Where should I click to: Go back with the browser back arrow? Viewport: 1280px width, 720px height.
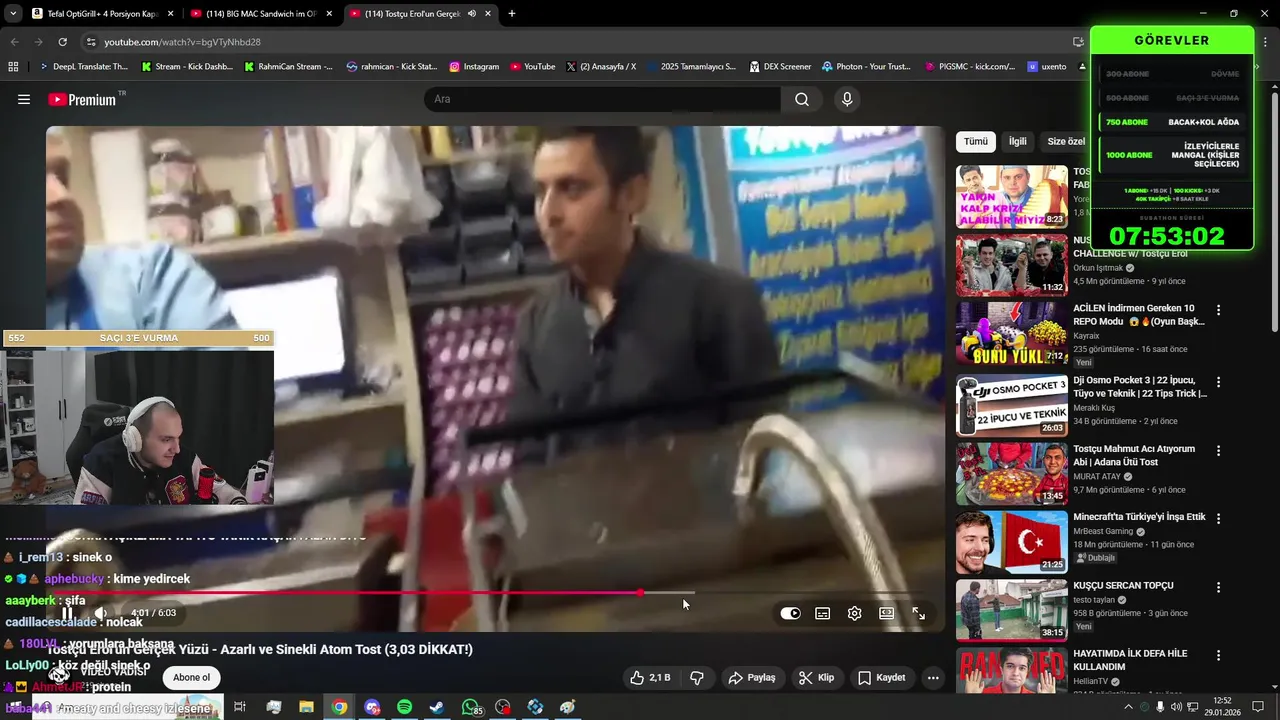point(14,42)
